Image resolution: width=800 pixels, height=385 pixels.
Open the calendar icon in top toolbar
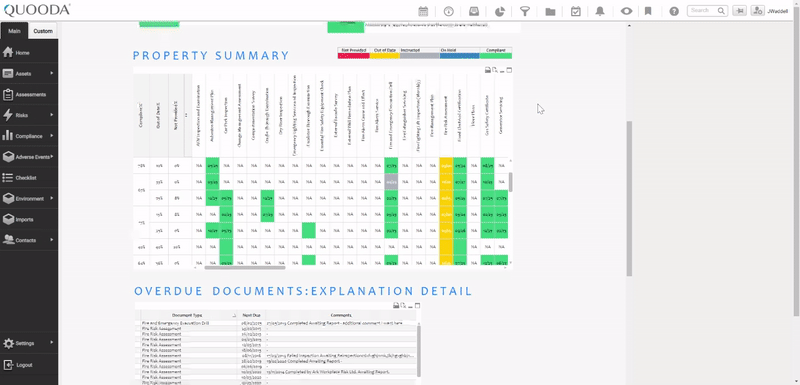tap(423, 11)
